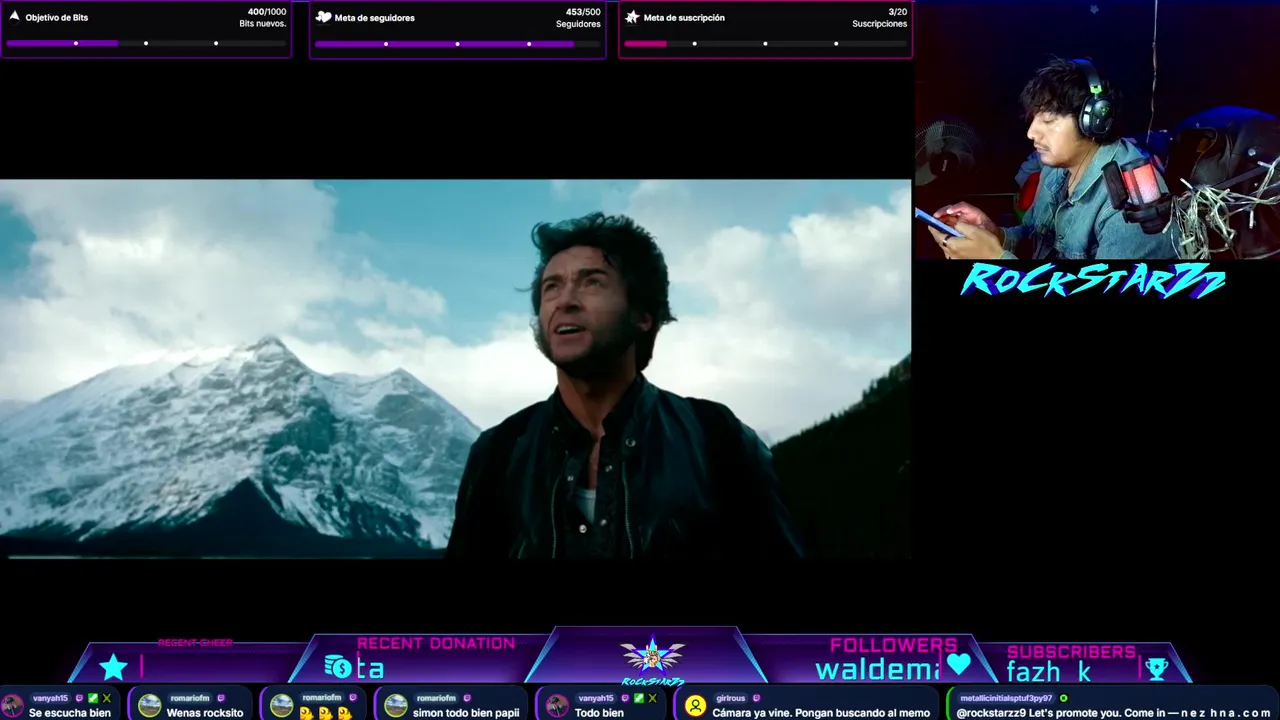Click the heart icon beside Meta de seguidores
Viewport: 1280px width, 720px height.
[323, 17]
